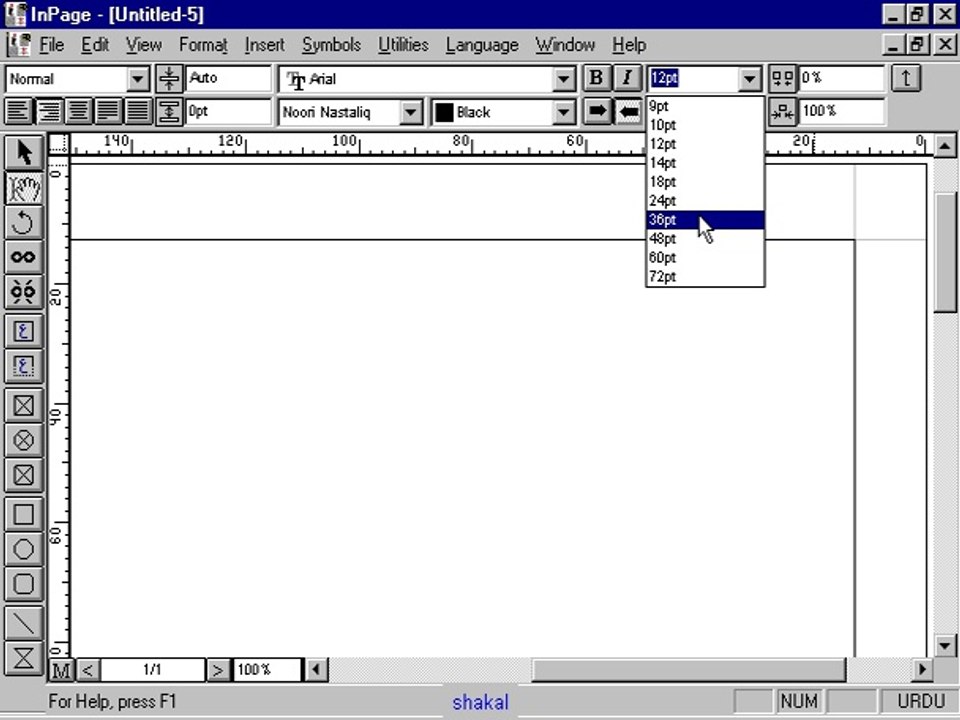Click vertical scrollbar down arrow
The height and width of the screenshot is (720, 960).
(945, 645)
